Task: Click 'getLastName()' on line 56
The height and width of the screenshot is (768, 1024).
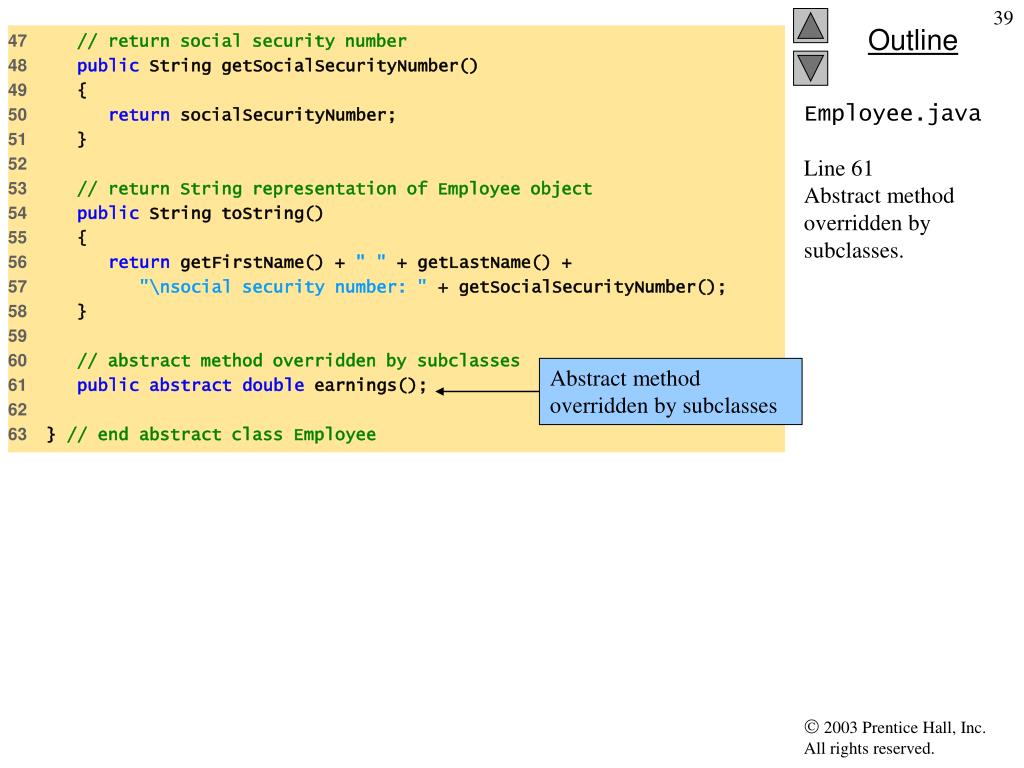Action: pyautogui.click(x=483, y=263)
